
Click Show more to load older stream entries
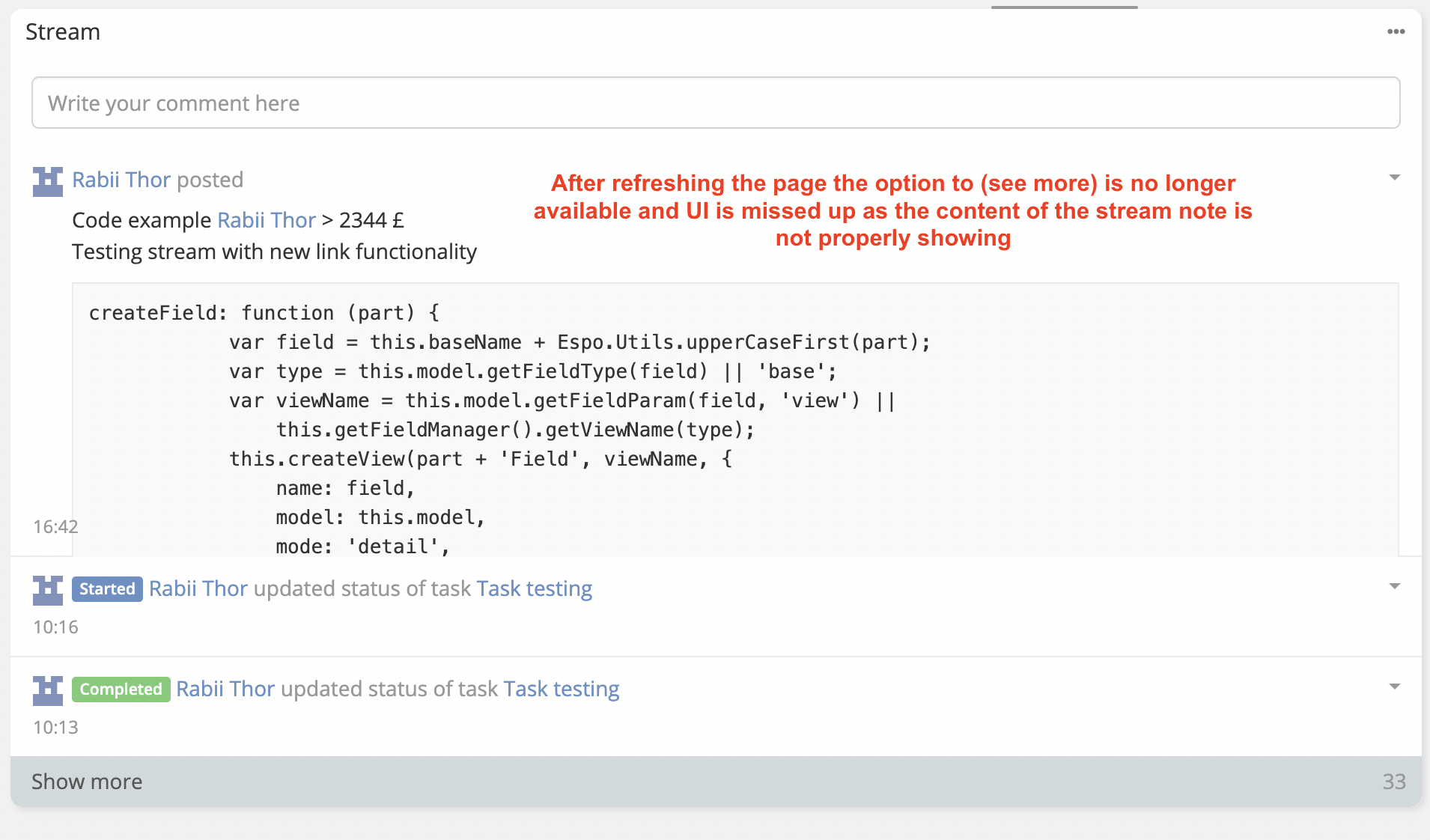coord(86,781)
